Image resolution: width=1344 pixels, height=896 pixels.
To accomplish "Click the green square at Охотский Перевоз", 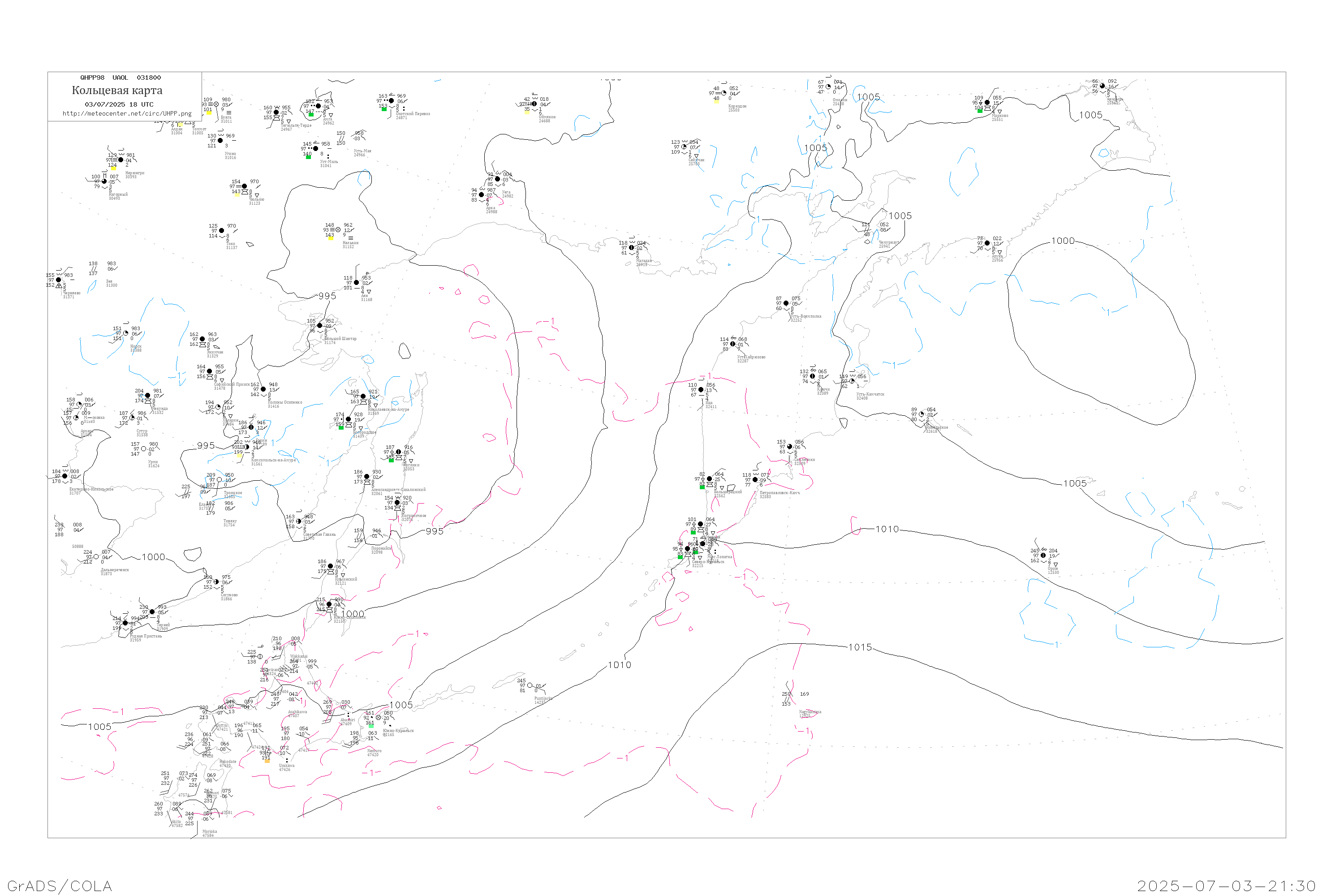I will point(384,109).
